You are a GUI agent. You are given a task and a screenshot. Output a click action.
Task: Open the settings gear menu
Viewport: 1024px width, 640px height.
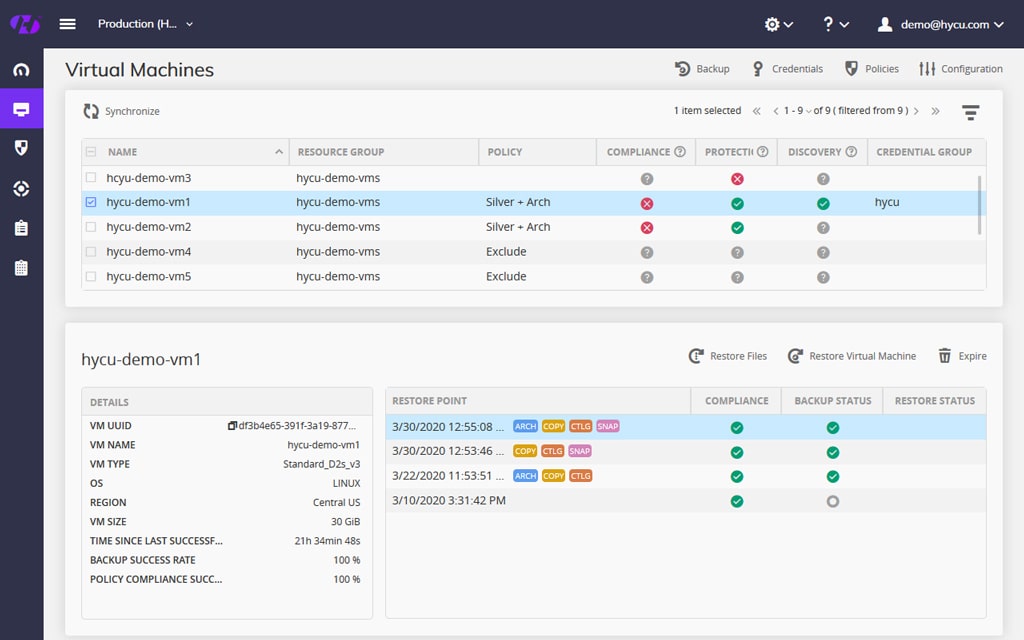(778, 24)
